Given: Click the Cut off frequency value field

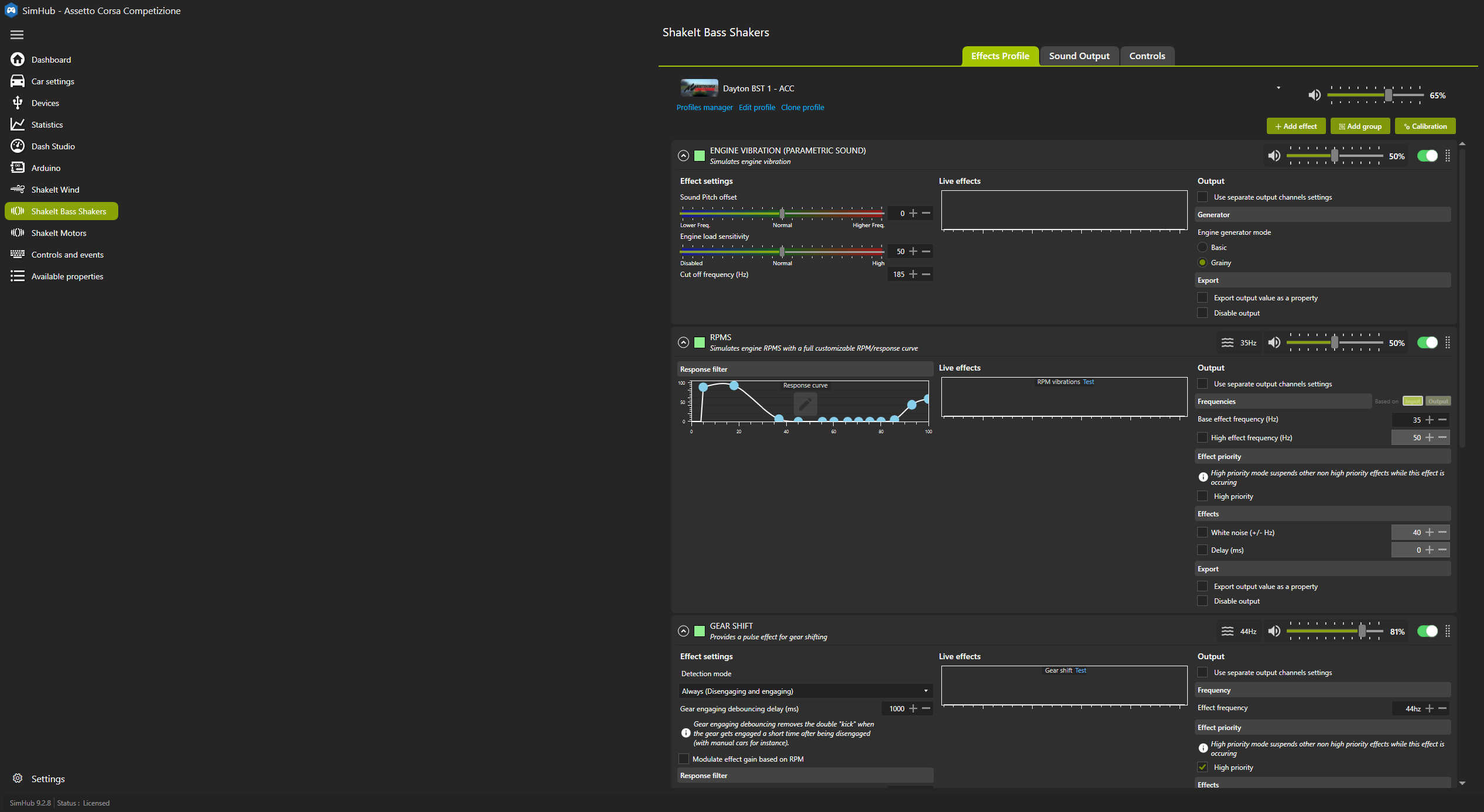Looking at the screenshot, I should [x=897, y=274].
